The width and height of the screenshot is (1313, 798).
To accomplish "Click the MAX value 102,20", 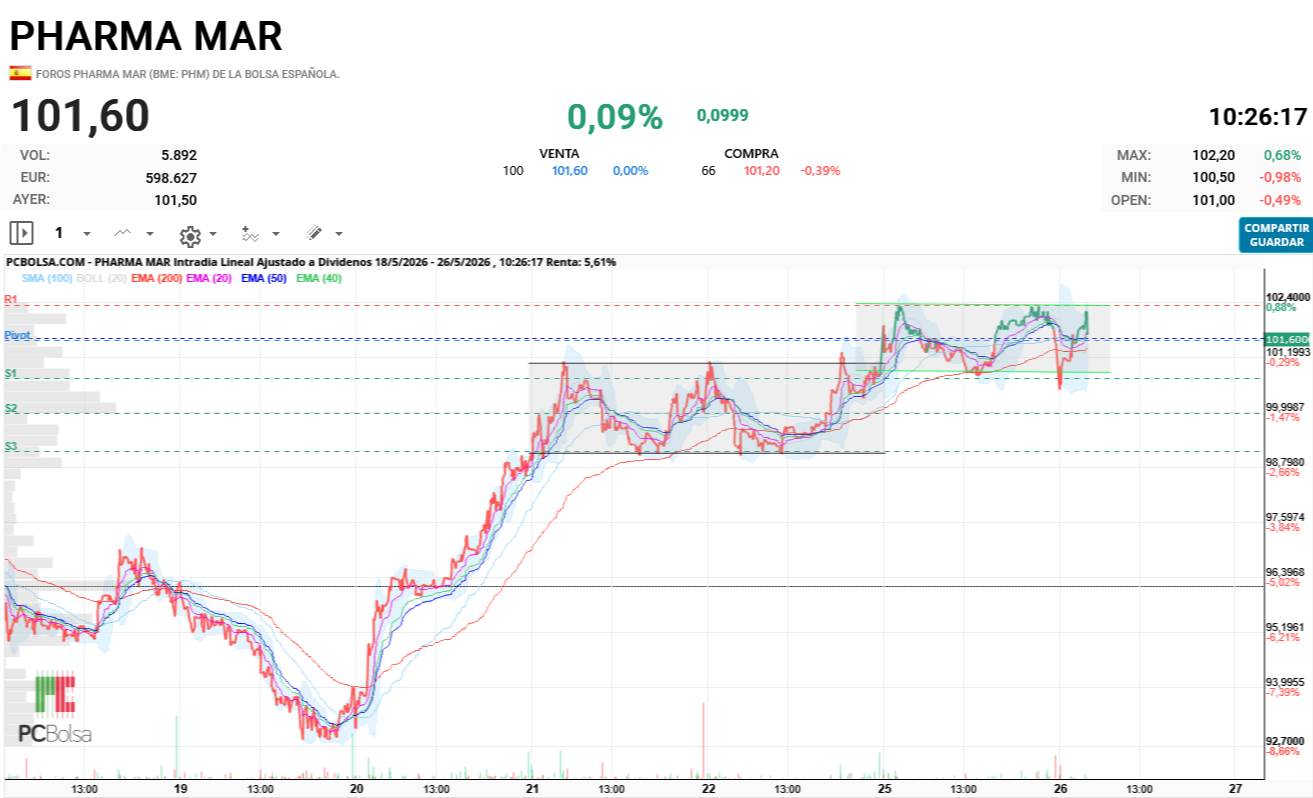I will [1213, 155].
